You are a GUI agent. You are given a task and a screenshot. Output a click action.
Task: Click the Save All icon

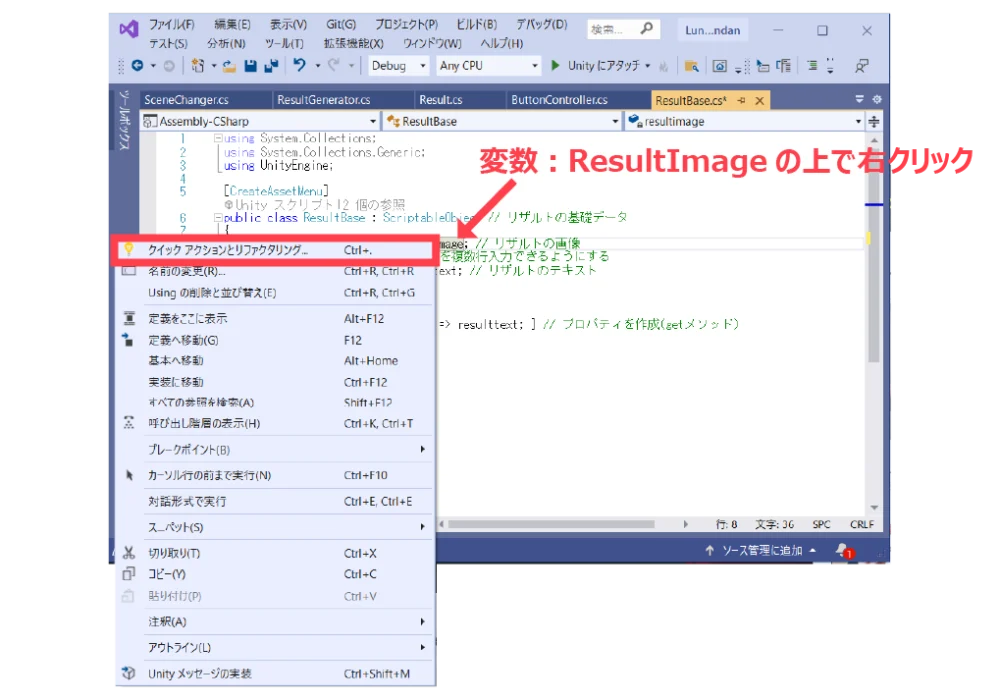[272, 66]
